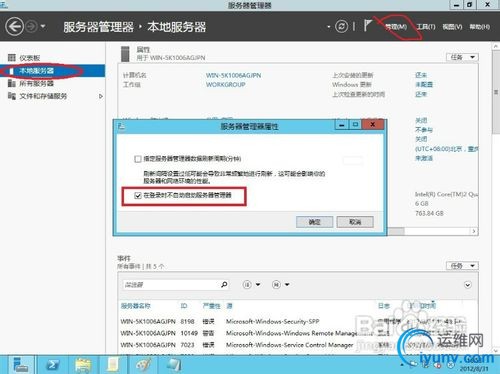Sort events by 服务器名称 column
The image size is (500, 374).
(135, 306)
